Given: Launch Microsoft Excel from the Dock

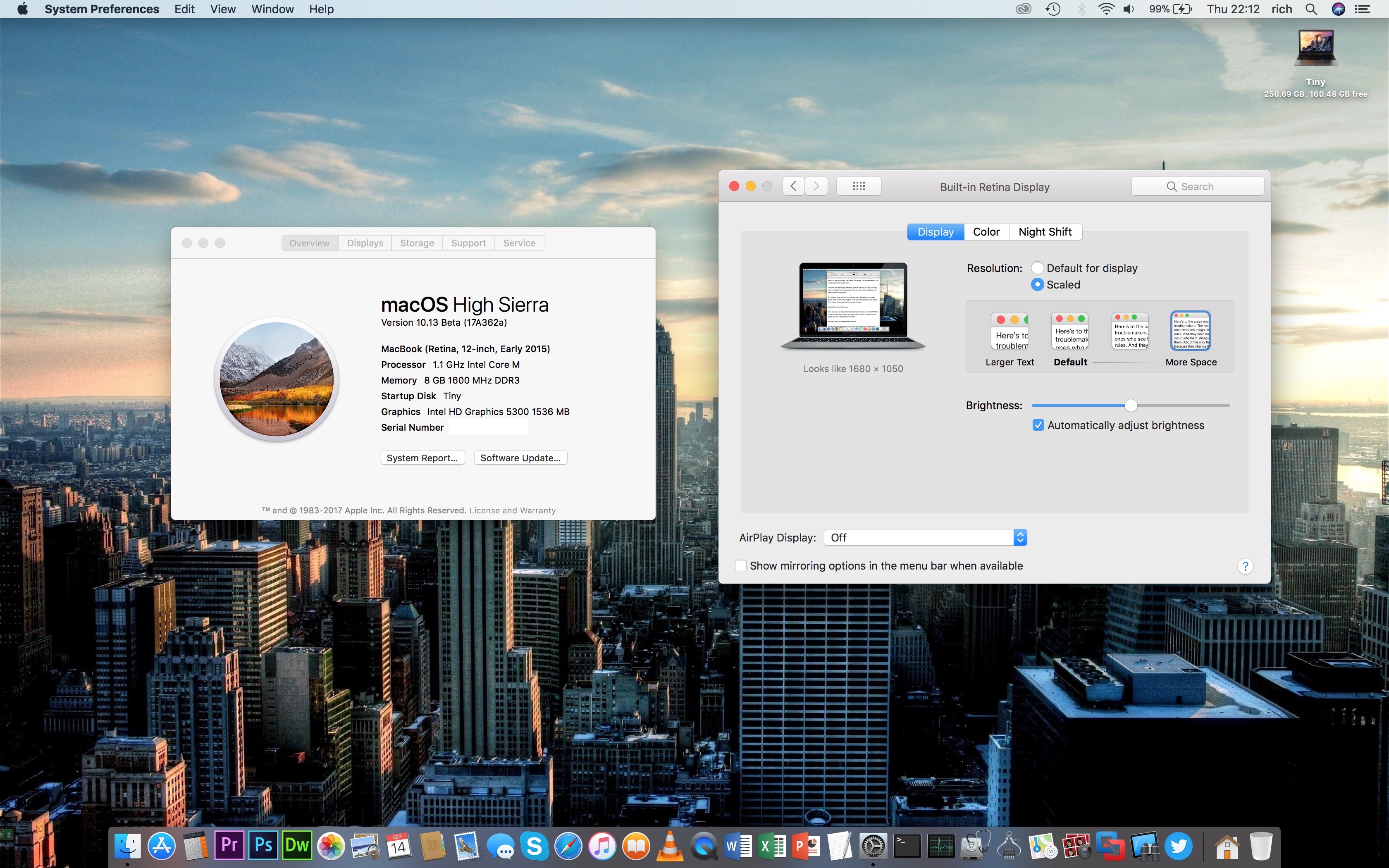Looking at the screenshot, I should click(x=773, y=846).
